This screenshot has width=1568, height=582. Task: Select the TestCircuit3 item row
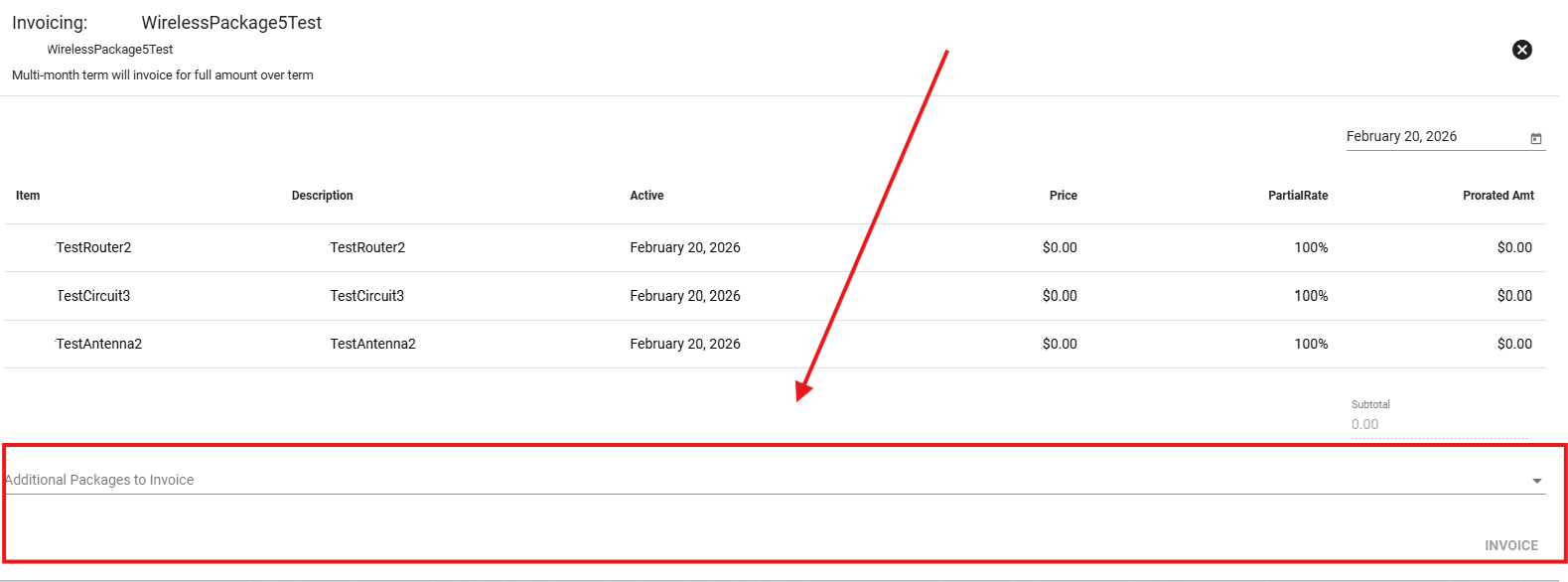[93, 296]
